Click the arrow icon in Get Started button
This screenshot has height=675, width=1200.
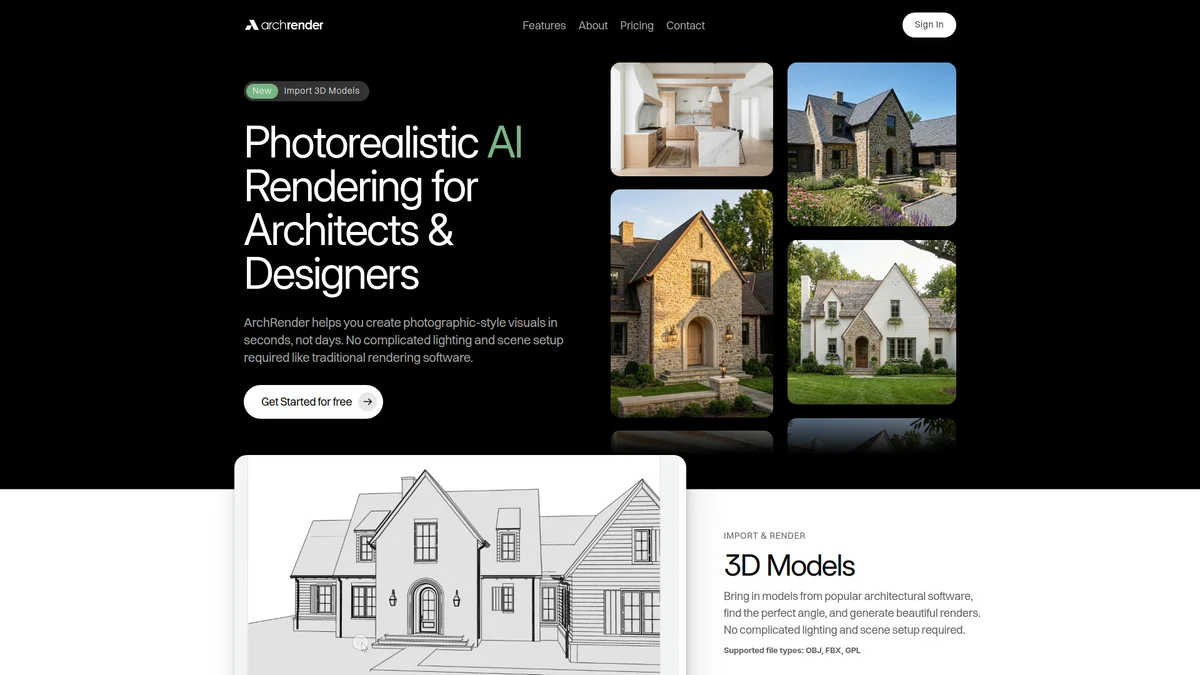tap(367, 402)
